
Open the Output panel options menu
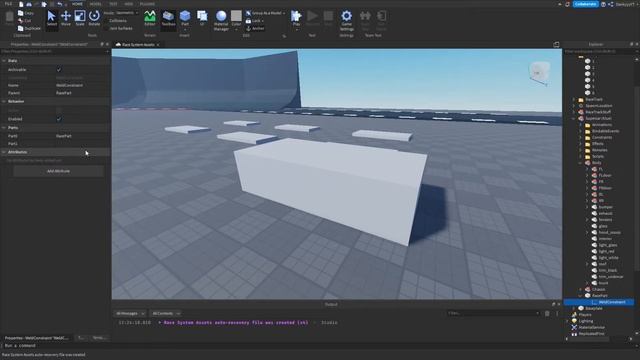pyautogui.click(x=557, y=313)
